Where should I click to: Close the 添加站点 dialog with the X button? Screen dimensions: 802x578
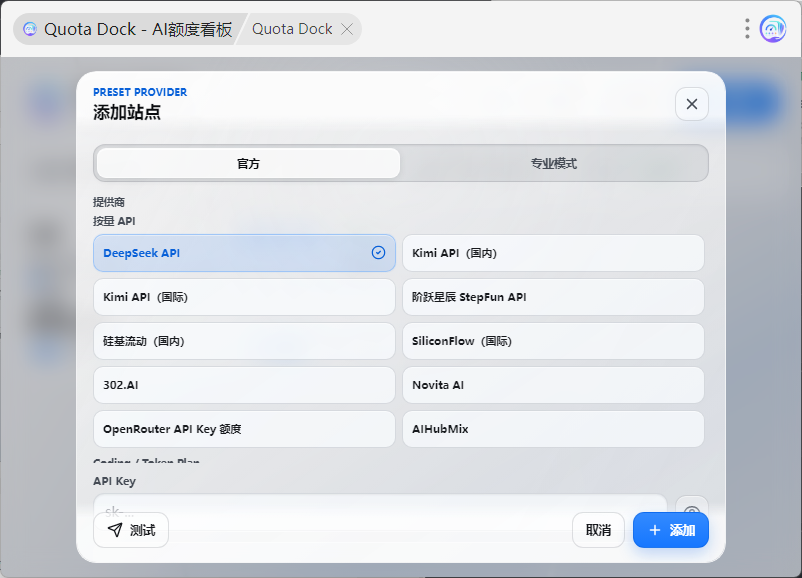pos(692,104)
